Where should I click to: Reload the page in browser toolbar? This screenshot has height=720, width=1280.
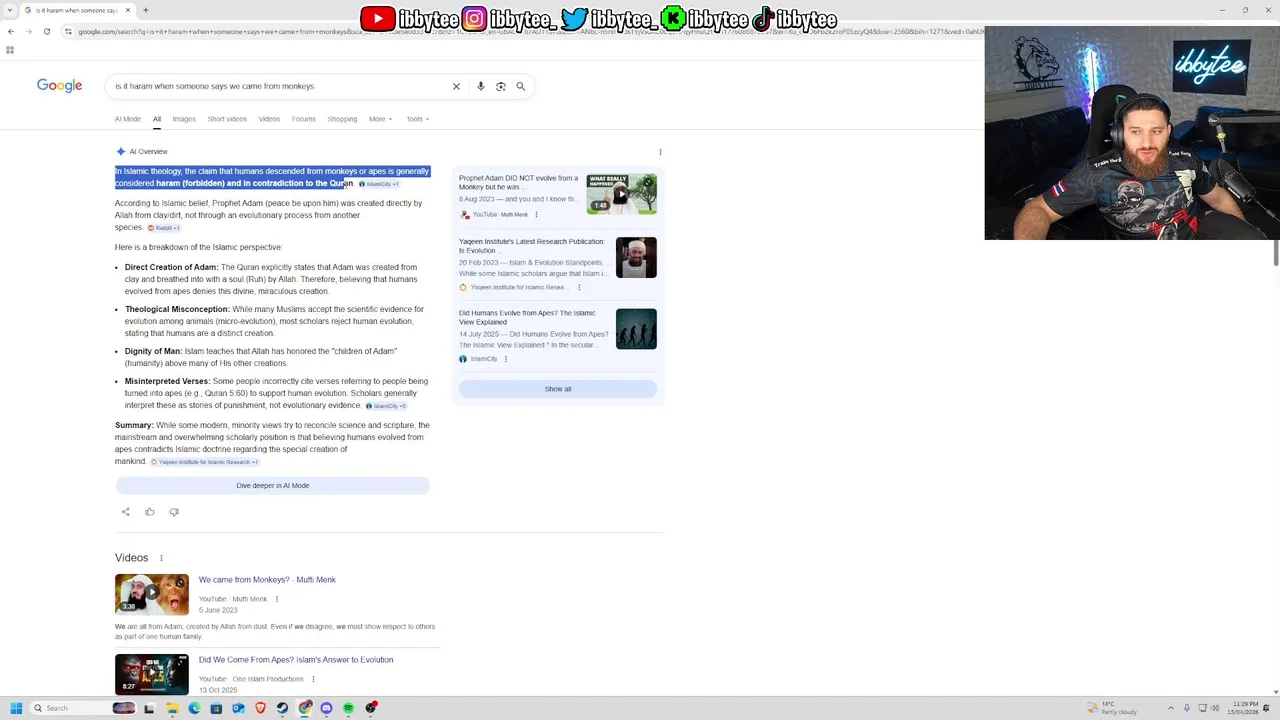click(47, 31)
